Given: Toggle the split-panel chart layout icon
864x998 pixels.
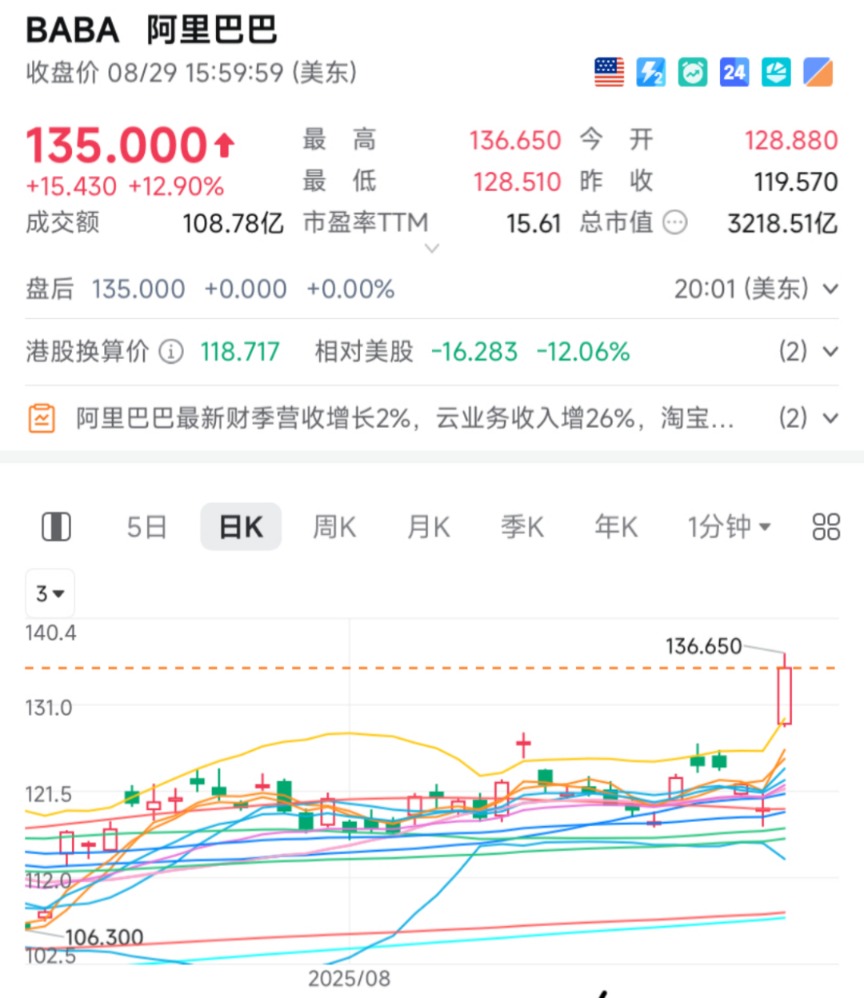Looking at the screenshot, I should click(x=56, y=527).
